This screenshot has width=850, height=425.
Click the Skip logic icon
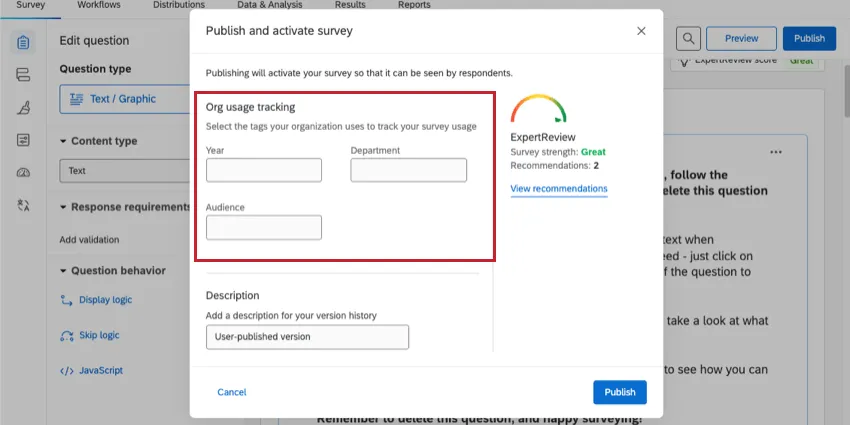point(66,336)
